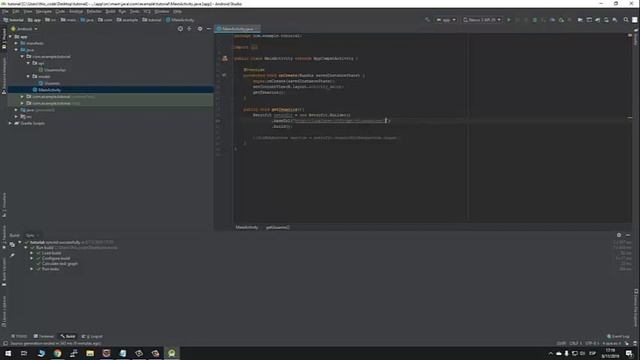Open Project panel settings gear
This screenshot has width=640, height=360.
point(200,29)
